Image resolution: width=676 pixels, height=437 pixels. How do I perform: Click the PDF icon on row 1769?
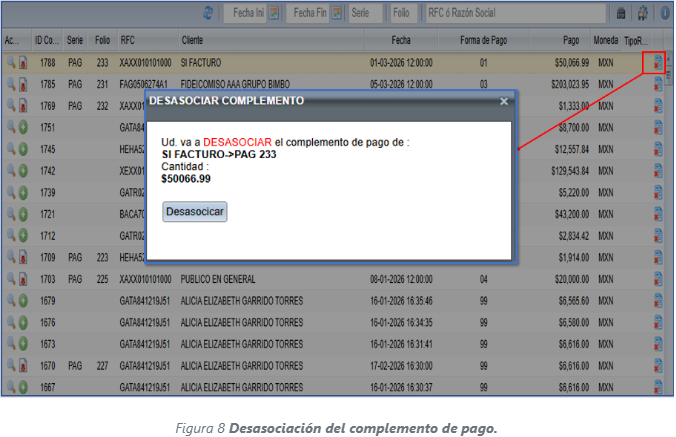coord(22,105)
